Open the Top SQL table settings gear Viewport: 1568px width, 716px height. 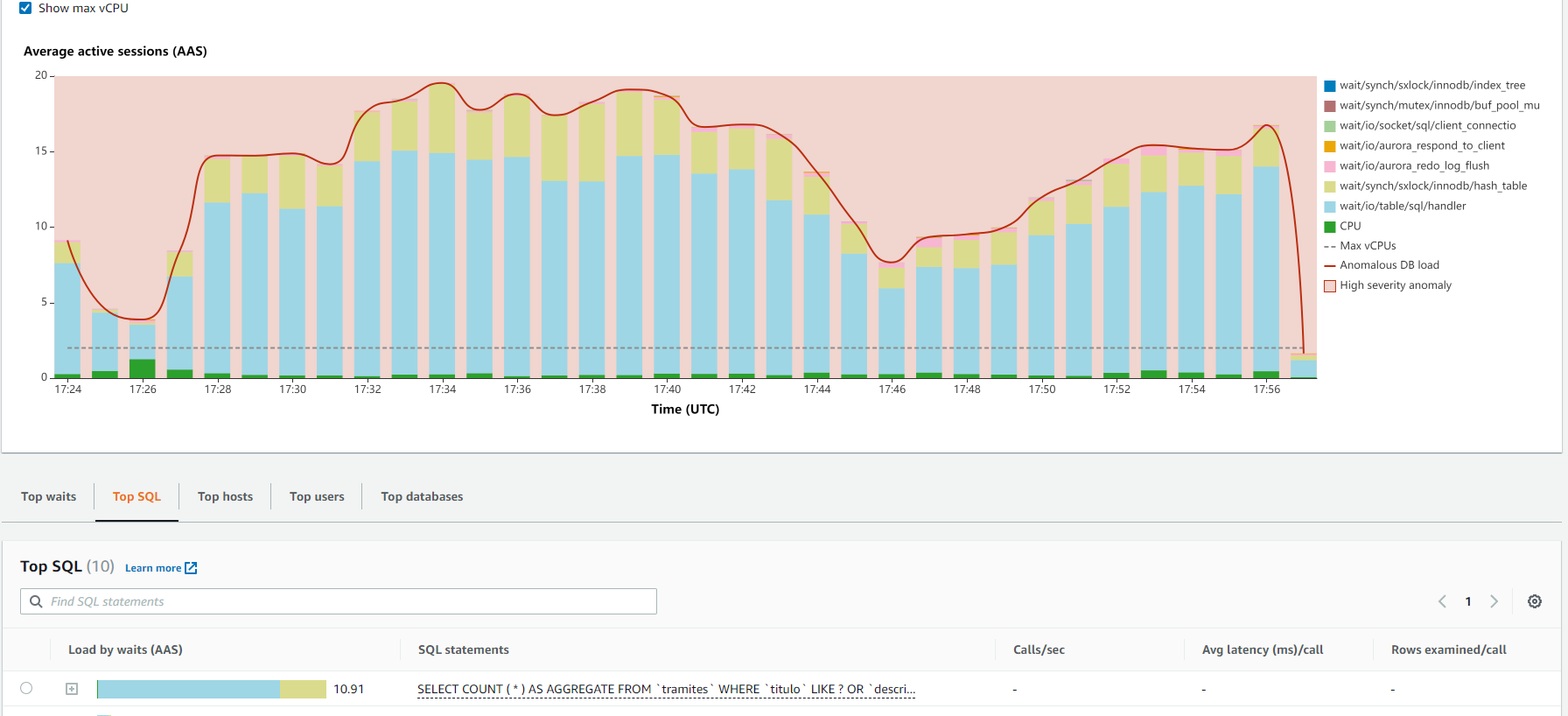click(1535, 601)
